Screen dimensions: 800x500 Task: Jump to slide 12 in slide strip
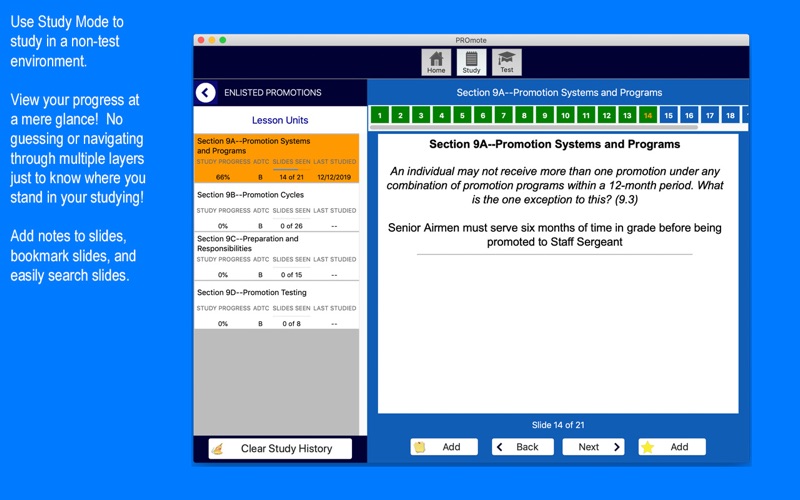click(x=607, y=115)
